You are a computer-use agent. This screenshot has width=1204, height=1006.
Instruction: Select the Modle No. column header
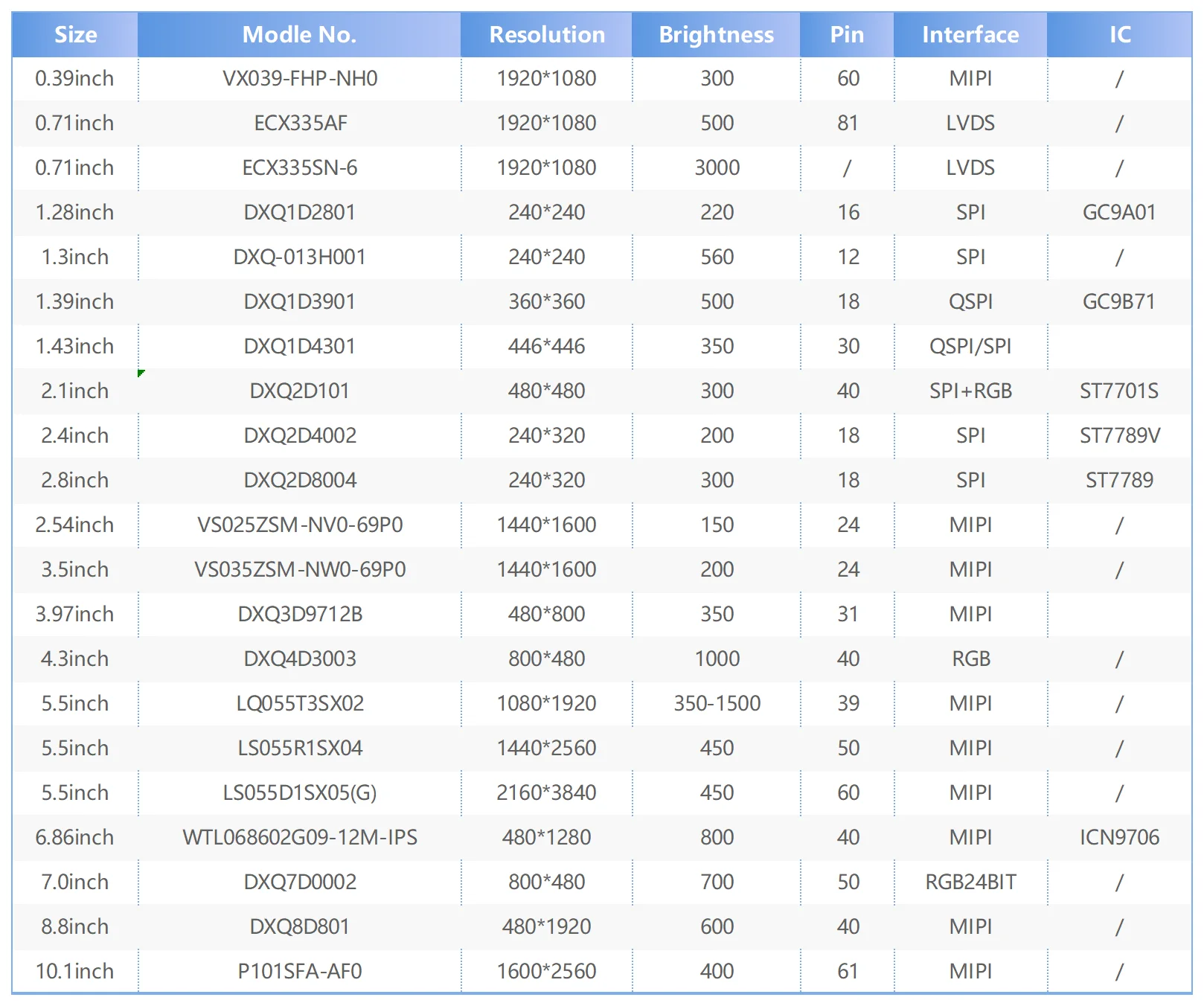point(299,35)
